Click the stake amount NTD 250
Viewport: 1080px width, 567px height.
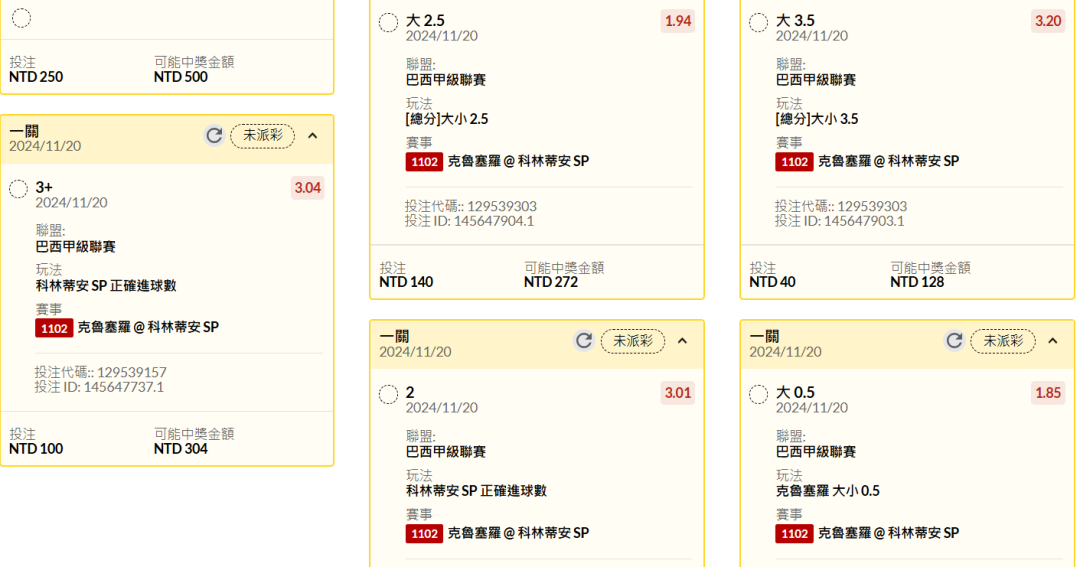(36, 77)
